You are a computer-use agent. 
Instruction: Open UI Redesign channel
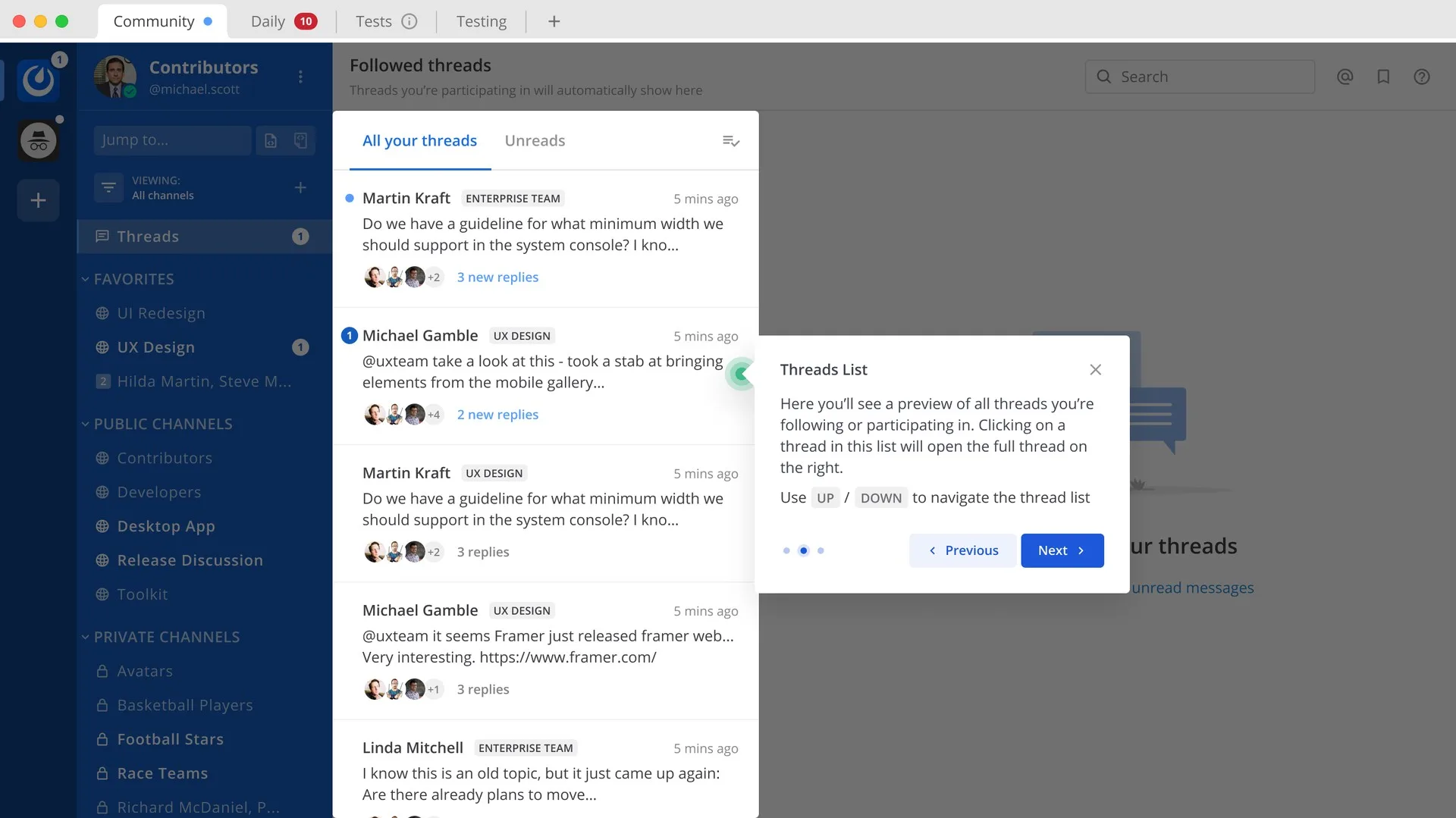(x=205, y=313)
